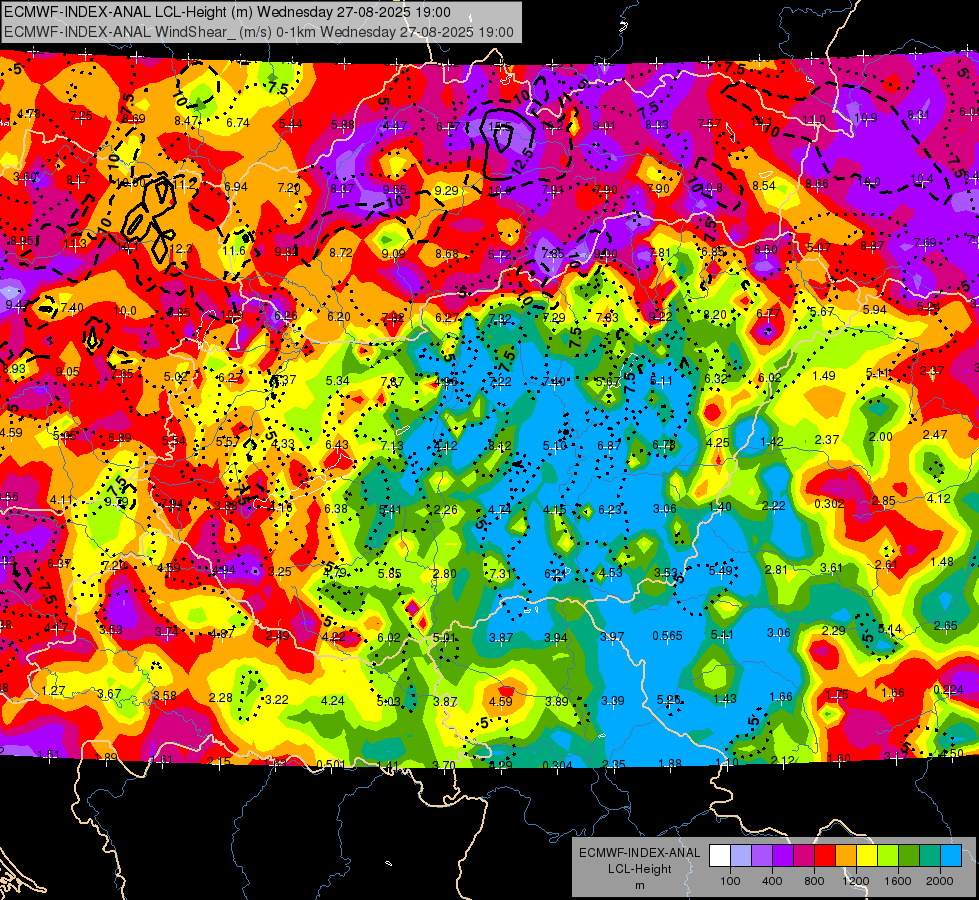
Task: Click the 2000 tick label on the legend
Action: point(940,881)
